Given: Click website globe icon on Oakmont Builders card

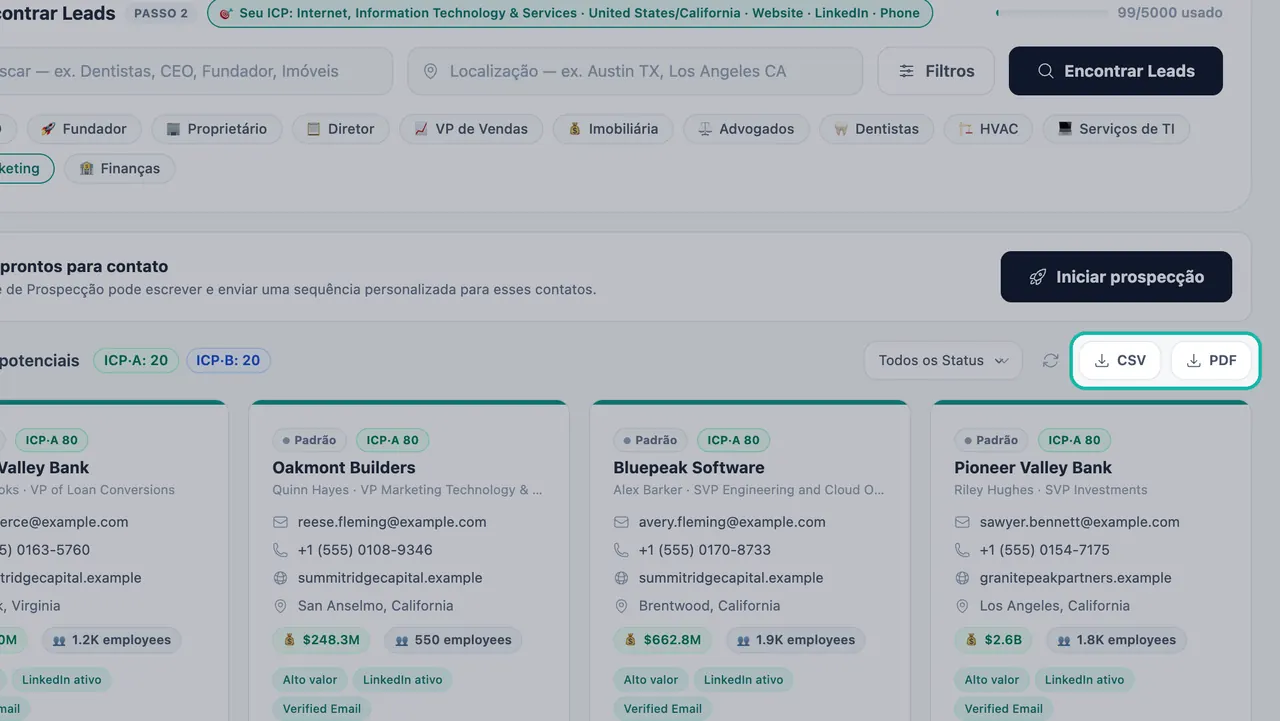Looking at the screenshot, I should (280, 578).
